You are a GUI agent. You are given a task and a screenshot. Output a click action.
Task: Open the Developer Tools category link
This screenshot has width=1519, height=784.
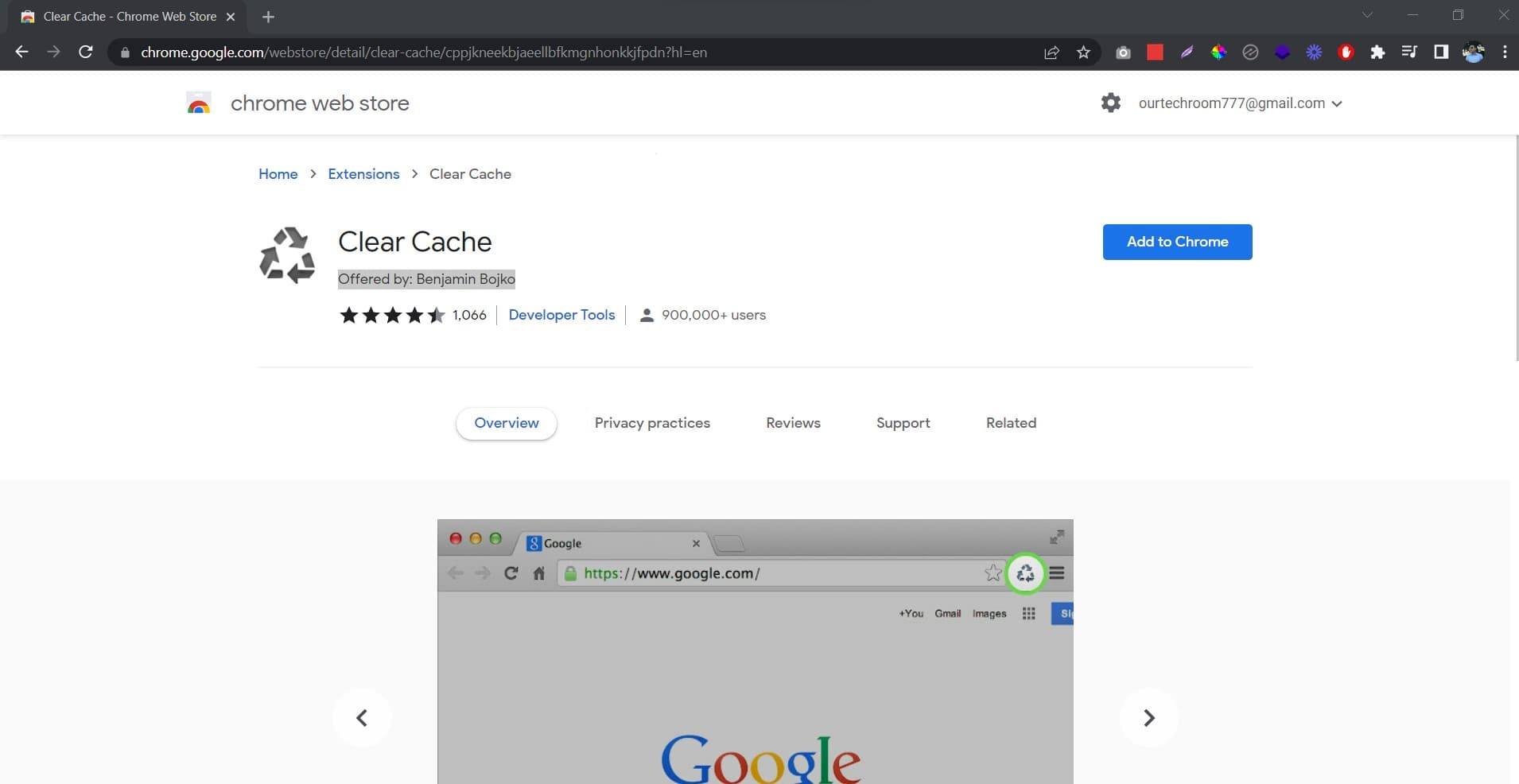pyautogui.click(x=561, y=315)
